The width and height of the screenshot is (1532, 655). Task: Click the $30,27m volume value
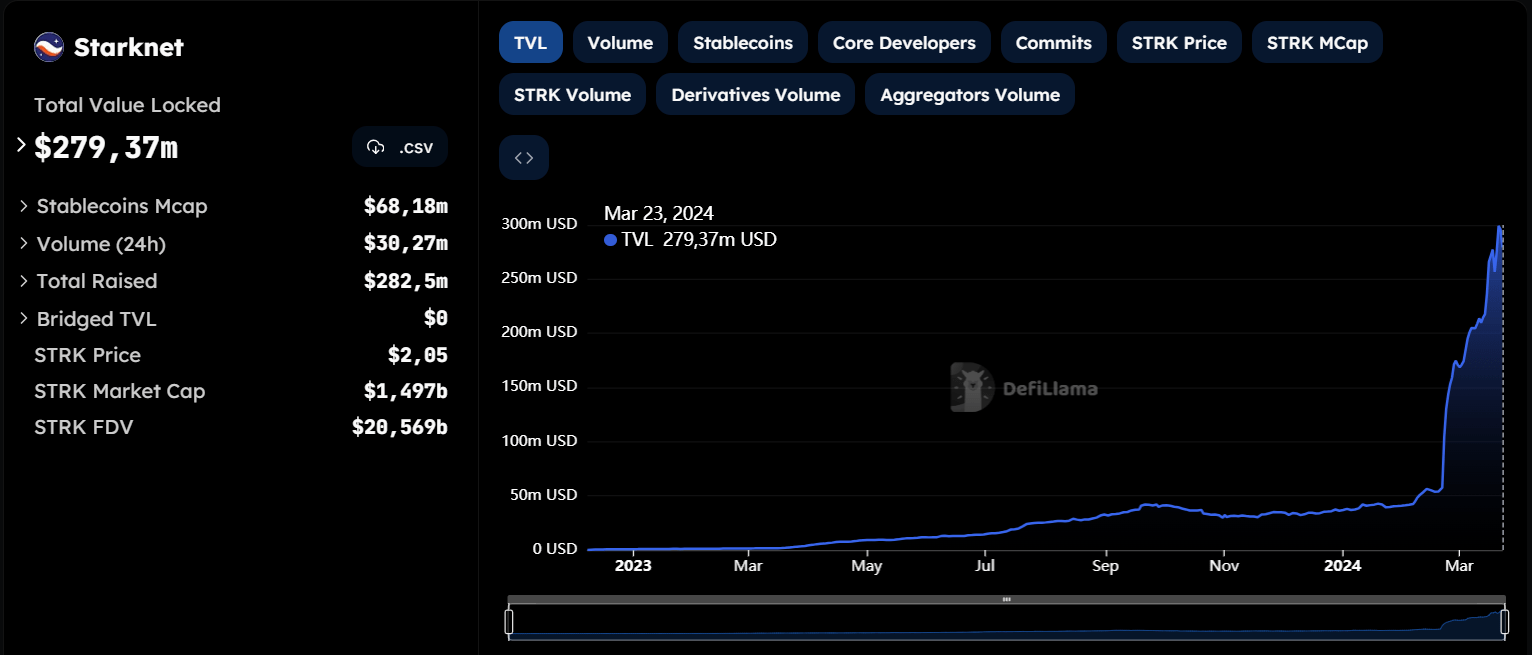click(x=406, y=244)
